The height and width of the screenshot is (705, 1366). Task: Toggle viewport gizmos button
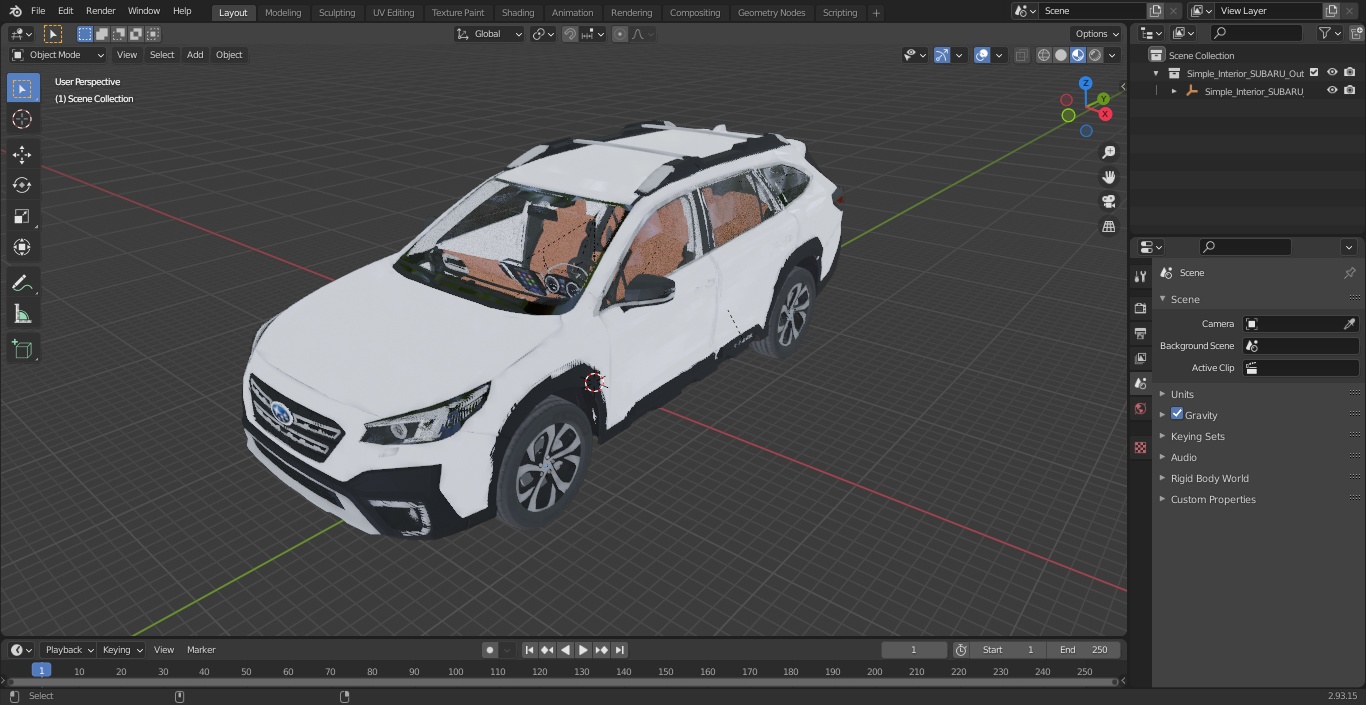[942, 55]
